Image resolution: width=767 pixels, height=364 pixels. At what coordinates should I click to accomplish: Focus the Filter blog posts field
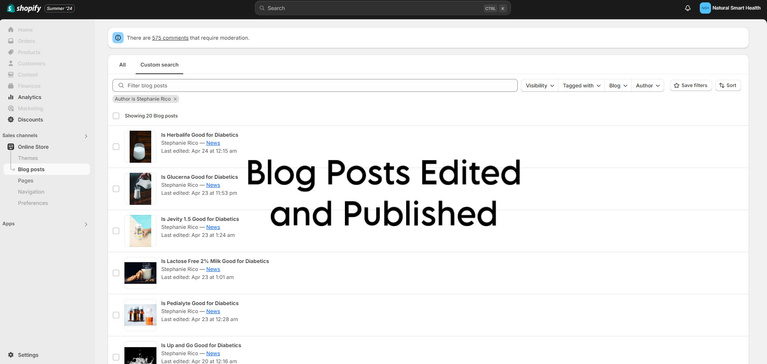[315, 86]
